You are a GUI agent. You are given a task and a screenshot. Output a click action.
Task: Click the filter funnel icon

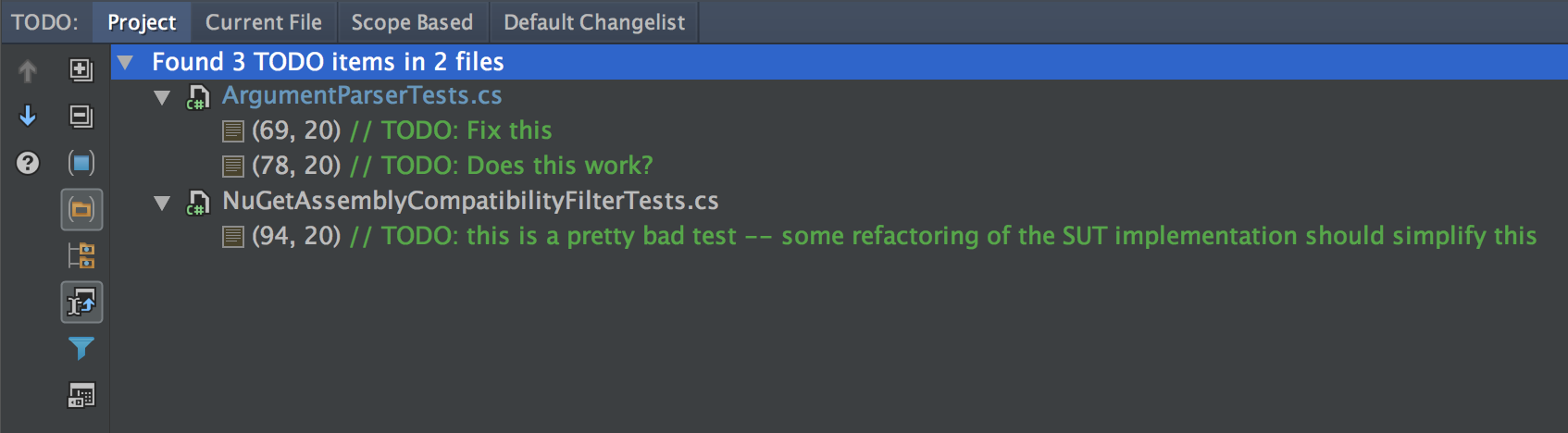(81, 348)
